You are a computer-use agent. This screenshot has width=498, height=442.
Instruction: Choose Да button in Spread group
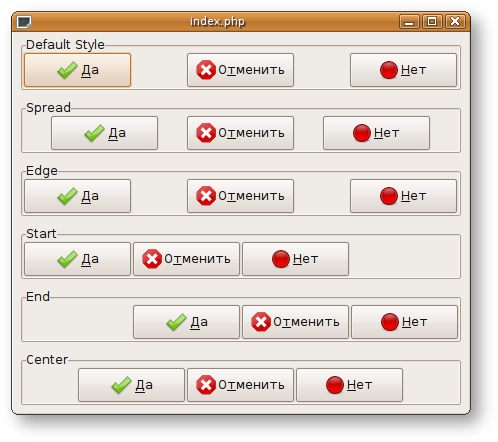(104, 133)
